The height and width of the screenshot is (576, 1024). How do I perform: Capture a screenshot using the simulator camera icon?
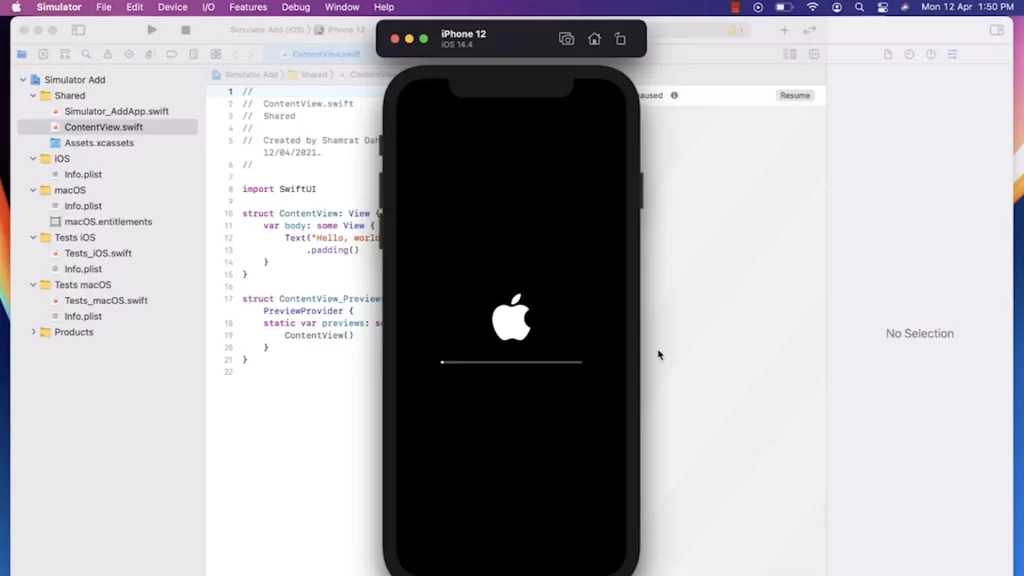click(566, 38)
